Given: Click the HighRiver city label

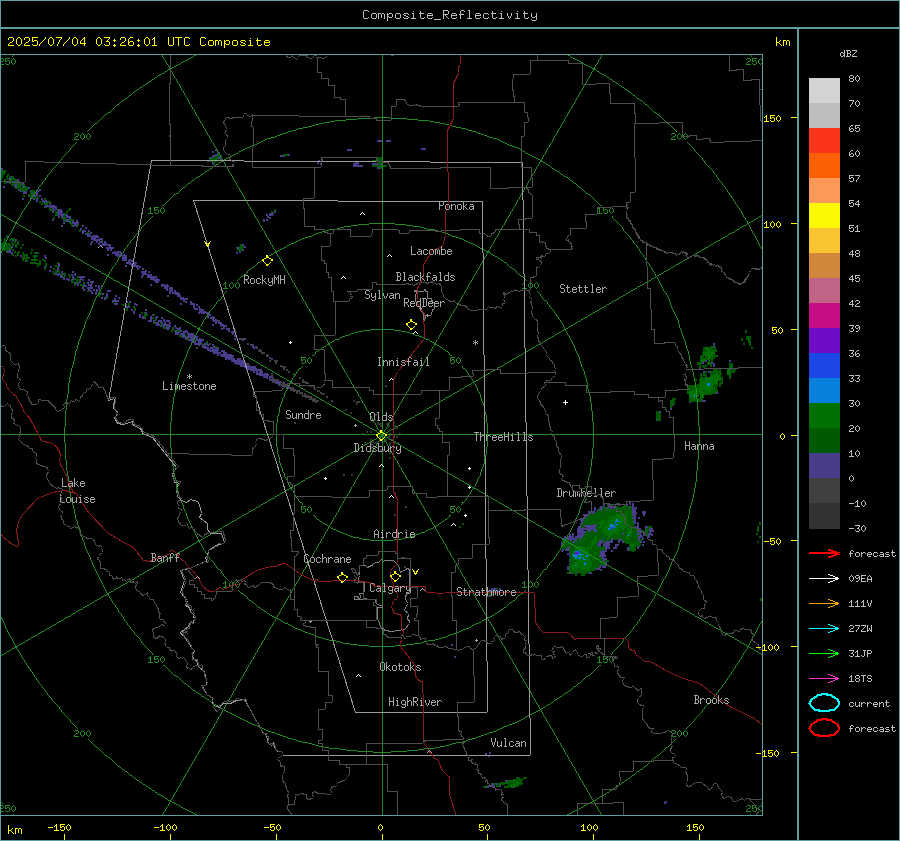Looking at the screenshot, I should 415,702.
